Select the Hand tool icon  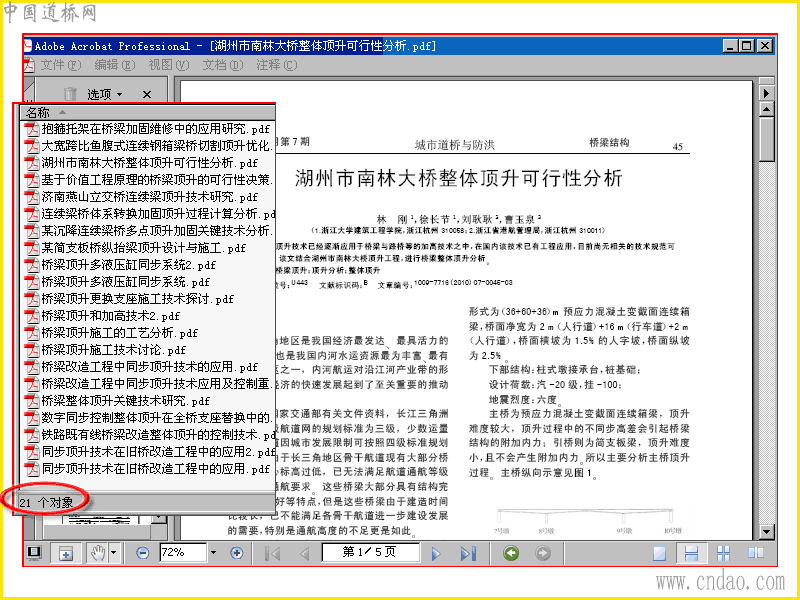pos(97,553)
